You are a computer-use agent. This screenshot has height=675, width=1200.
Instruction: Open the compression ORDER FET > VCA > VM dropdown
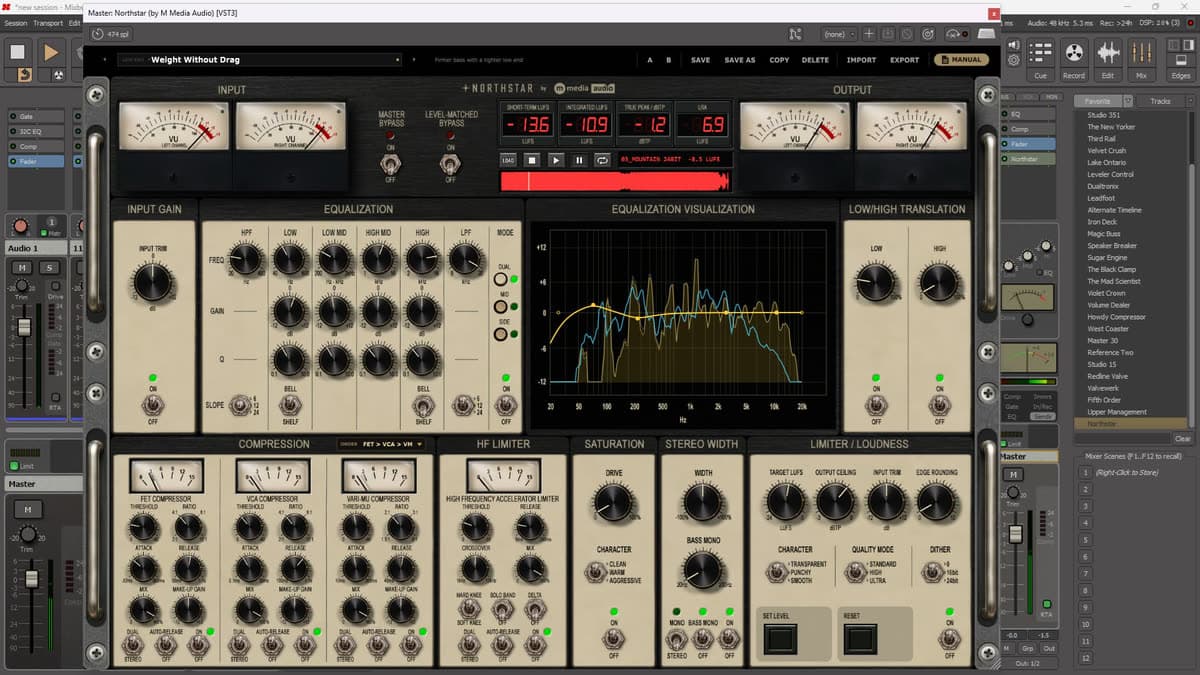coord(381,444)
